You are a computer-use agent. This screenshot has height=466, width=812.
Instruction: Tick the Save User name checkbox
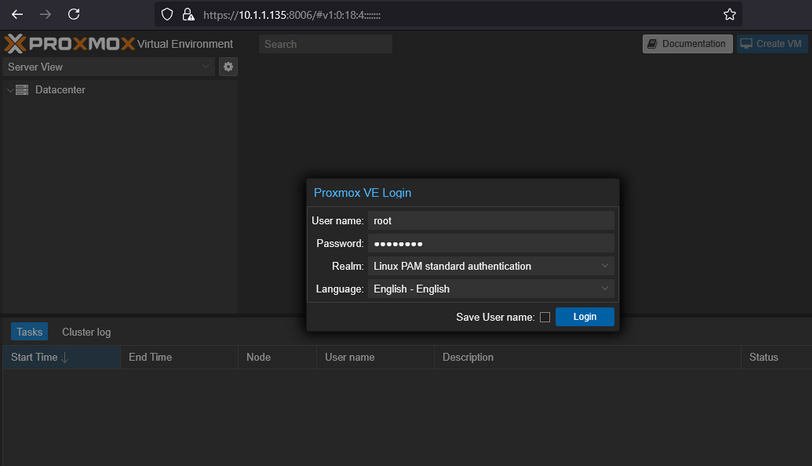[x=545, y=317]
